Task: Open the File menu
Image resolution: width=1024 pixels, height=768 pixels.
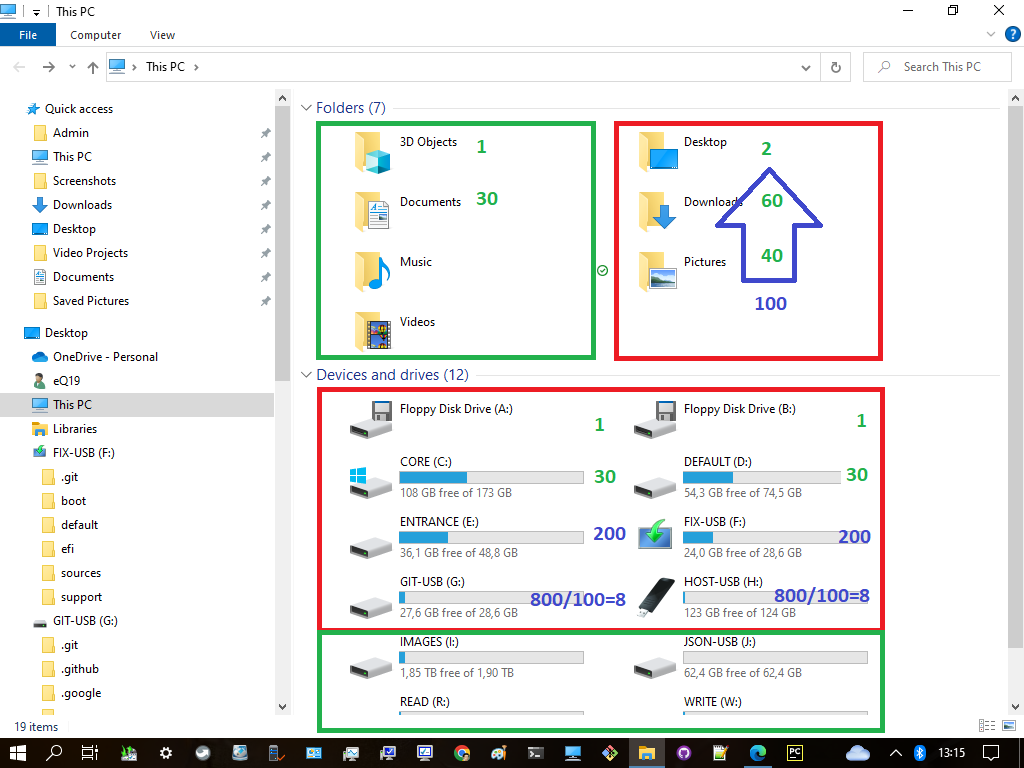Action: [28, 35]
